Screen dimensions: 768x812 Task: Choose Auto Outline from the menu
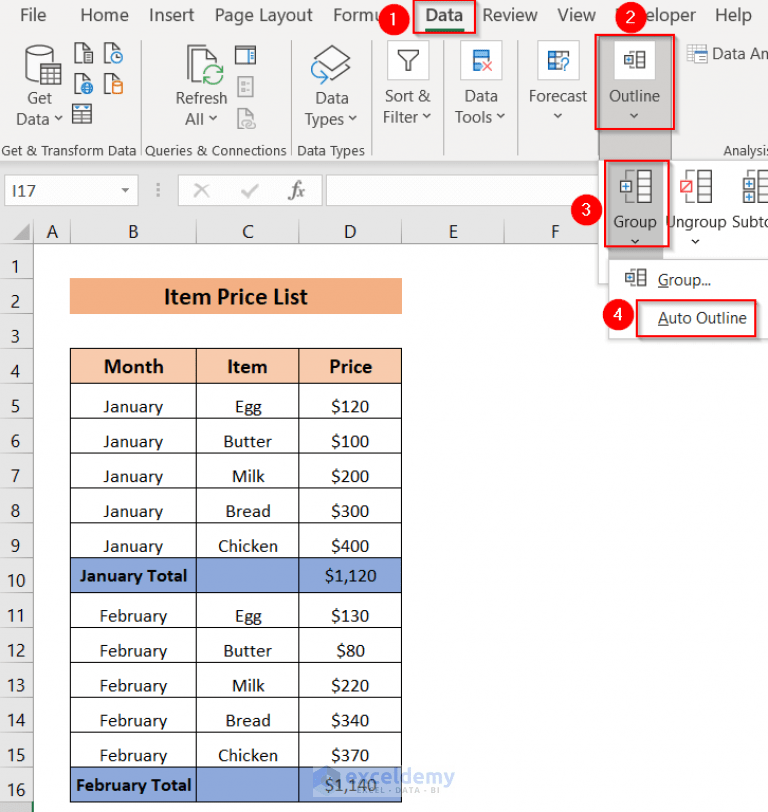point(702,318)
